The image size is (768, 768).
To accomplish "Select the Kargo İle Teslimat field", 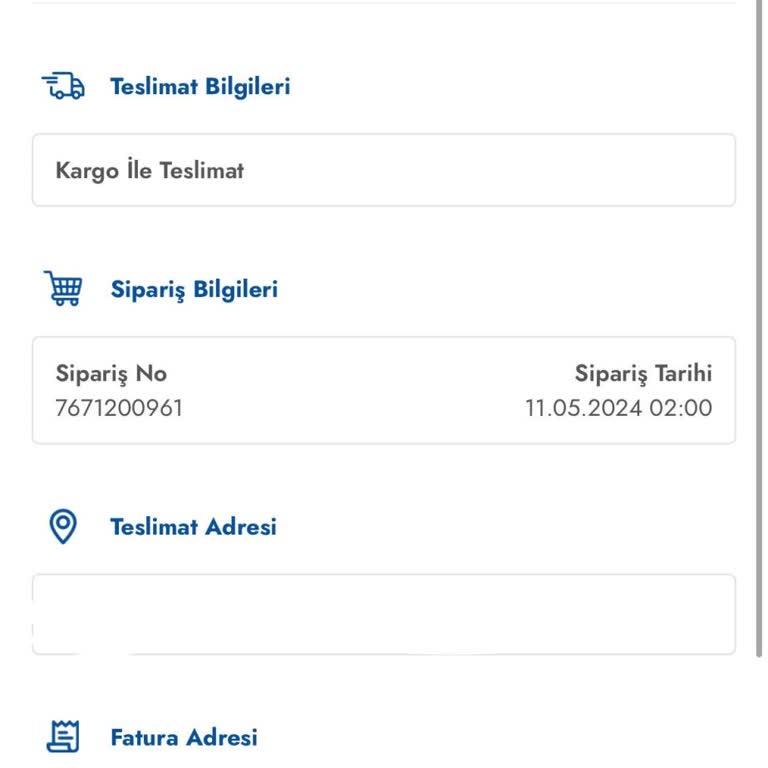I will tap(150, 170).
